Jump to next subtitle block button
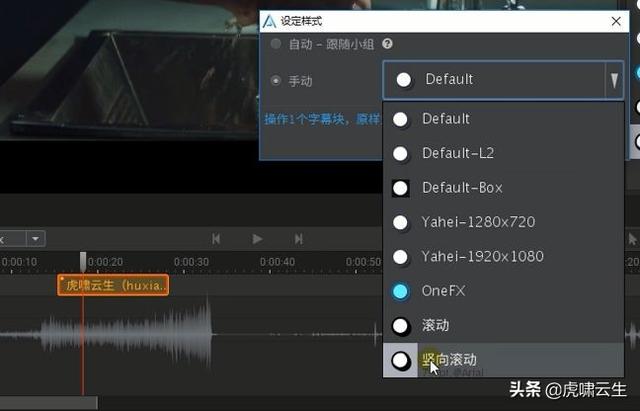The height and width of the screenshot is (411, 640). [x=299, y=239]
